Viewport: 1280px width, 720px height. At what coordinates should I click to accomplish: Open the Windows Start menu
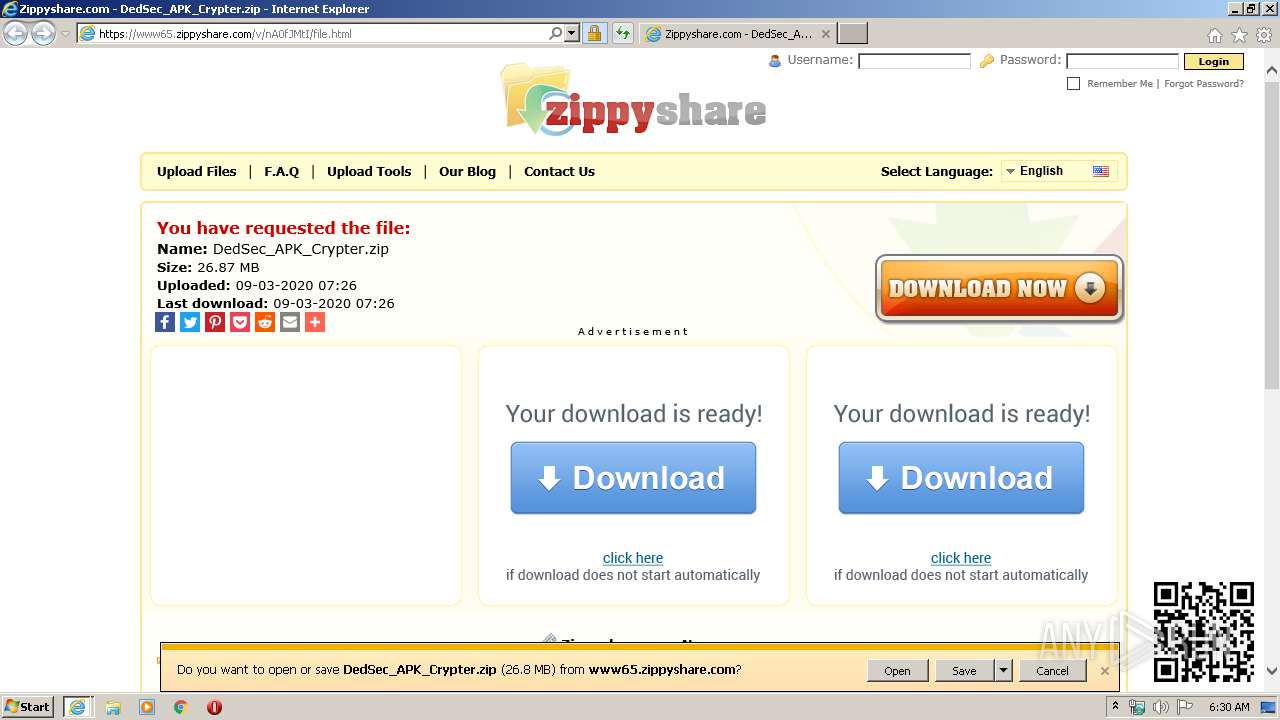(x=28, y=706)
